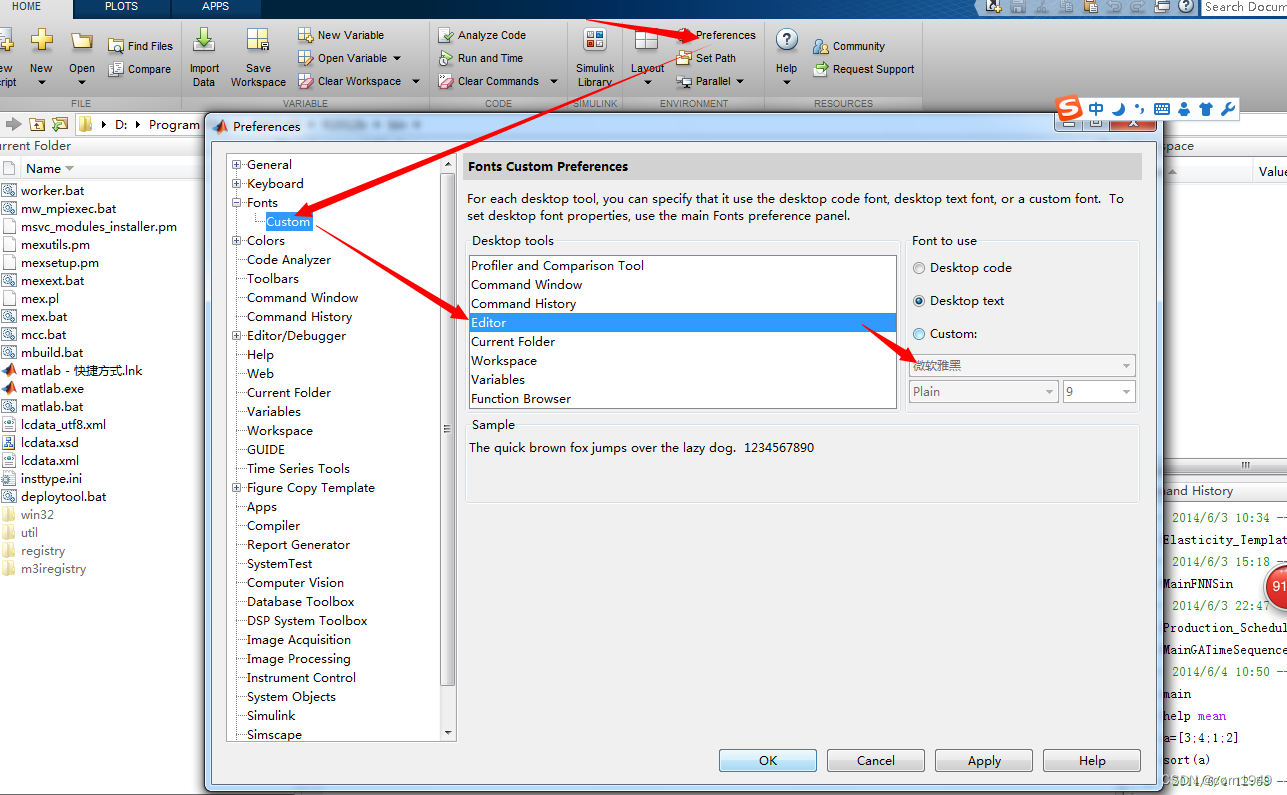This screenshot has height=795, width=1287.
Task: Select Function Browser in Desktop tools
Action: click(x=683, y=399)
